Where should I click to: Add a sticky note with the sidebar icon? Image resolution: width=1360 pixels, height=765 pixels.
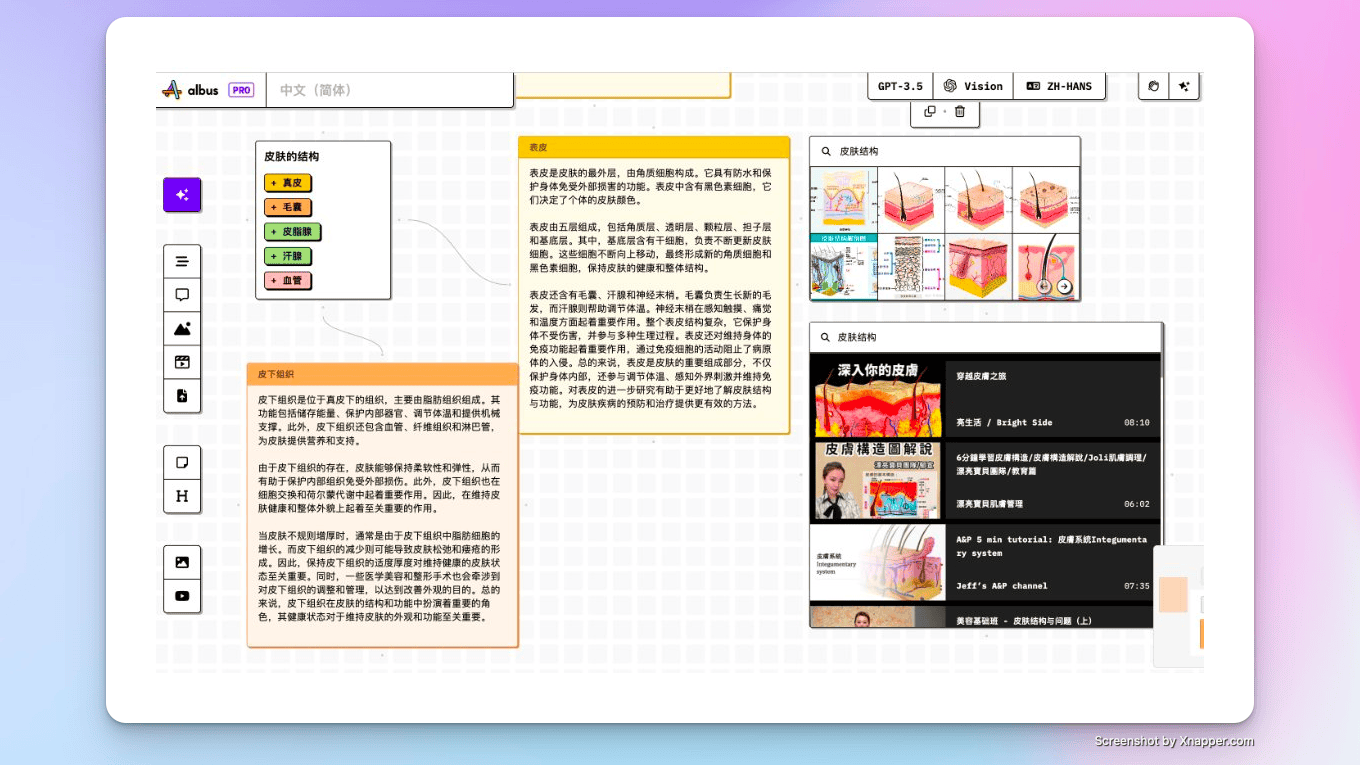pyautogui.click(x=182, y=463)
